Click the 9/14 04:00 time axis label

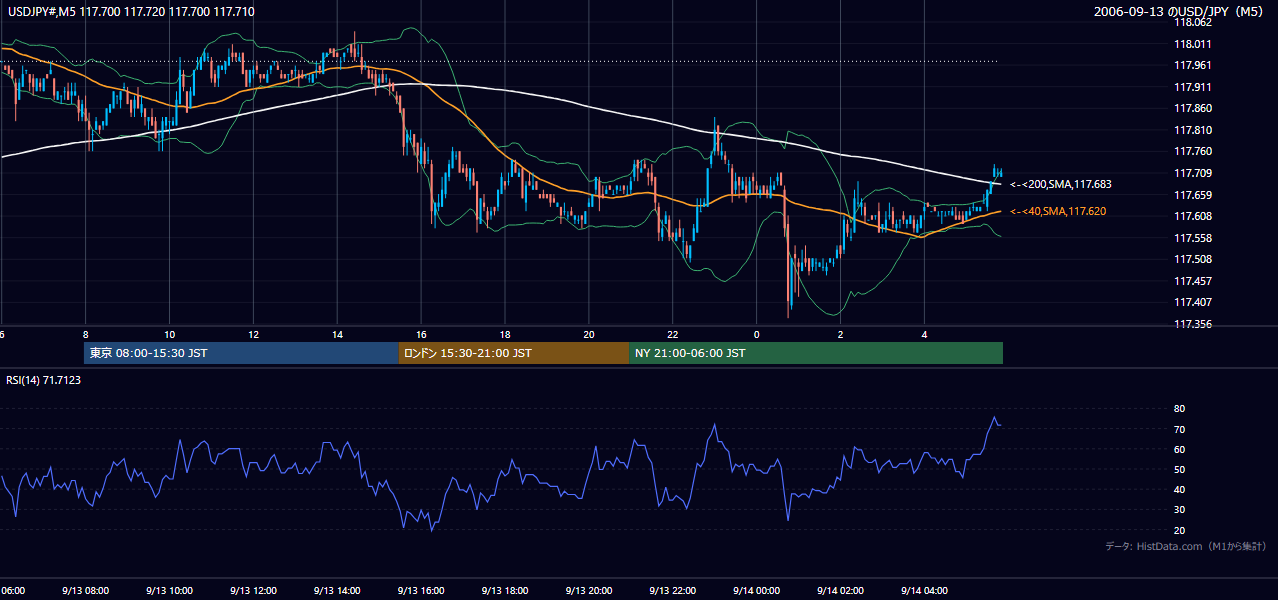(x=925, y=590)
